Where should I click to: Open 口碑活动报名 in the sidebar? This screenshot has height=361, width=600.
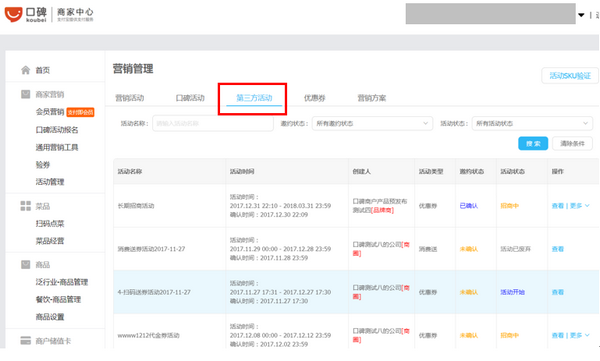pyautogui.click(x=57, y=130)
